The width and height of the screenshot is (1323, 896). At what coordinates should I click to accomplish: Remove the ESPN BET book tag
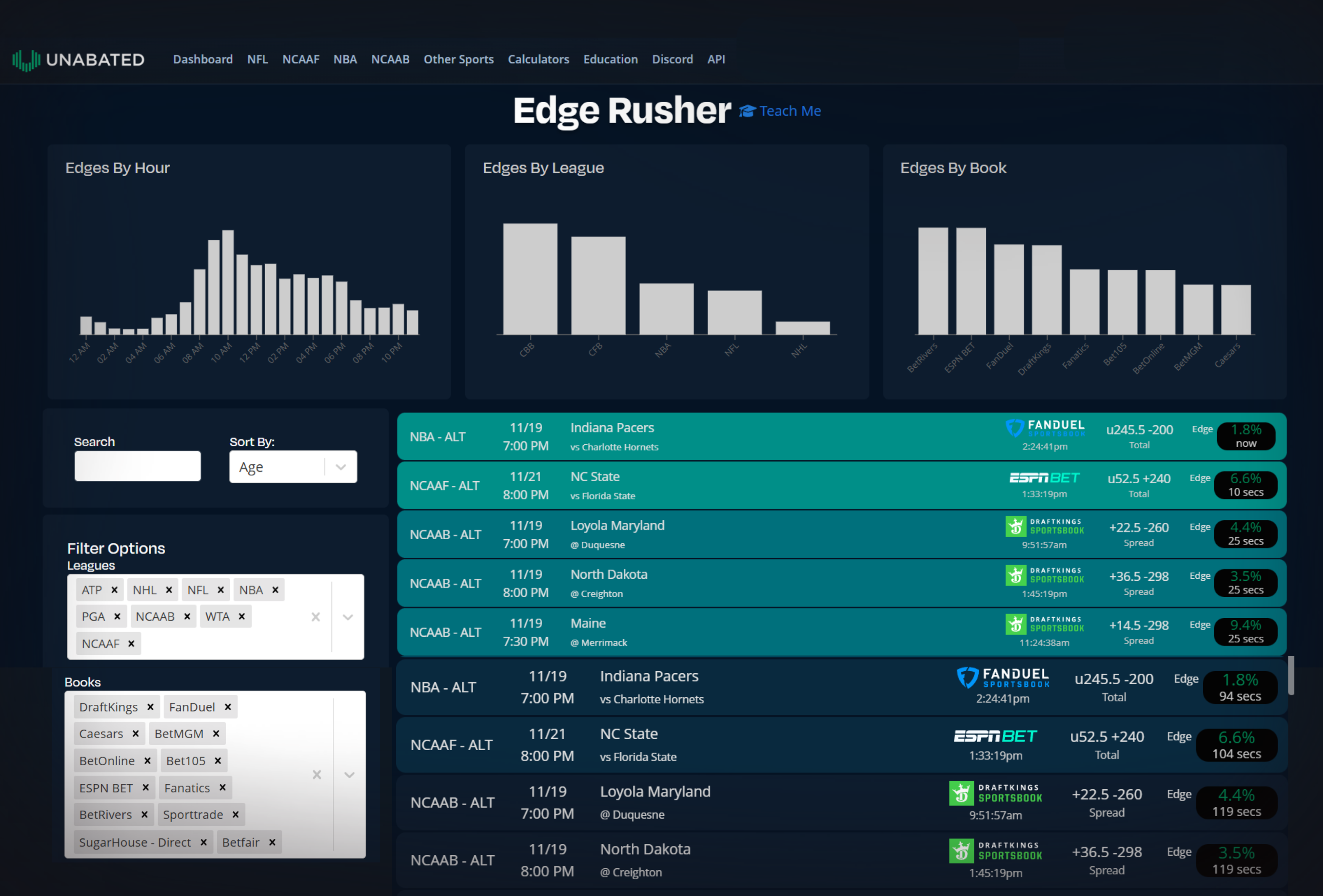click(146, 787)
